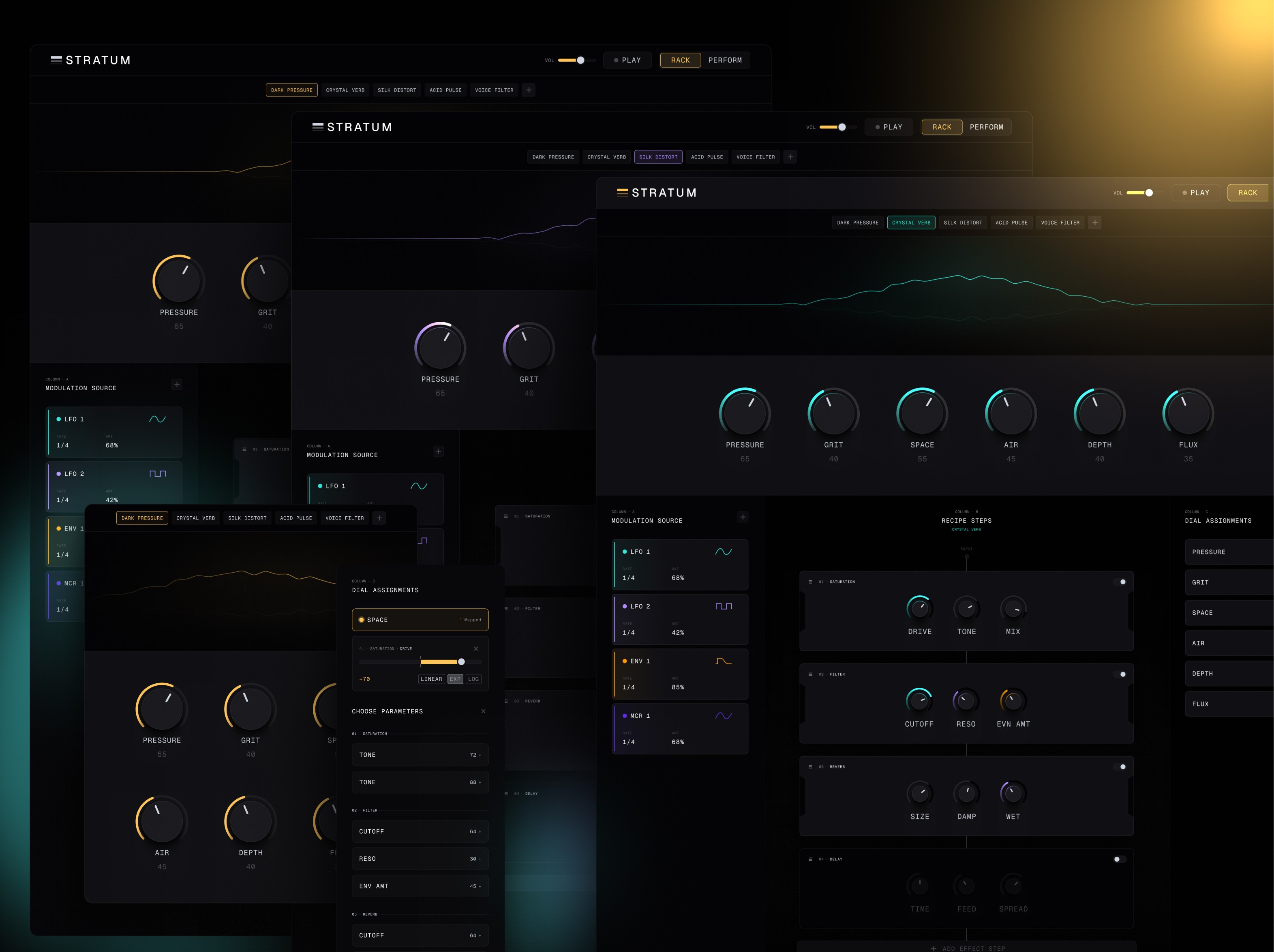Image resolution: width=1274 pixels, height=952 pixels.
Task: Select the EXP curve mode
Action: [455, 679]
